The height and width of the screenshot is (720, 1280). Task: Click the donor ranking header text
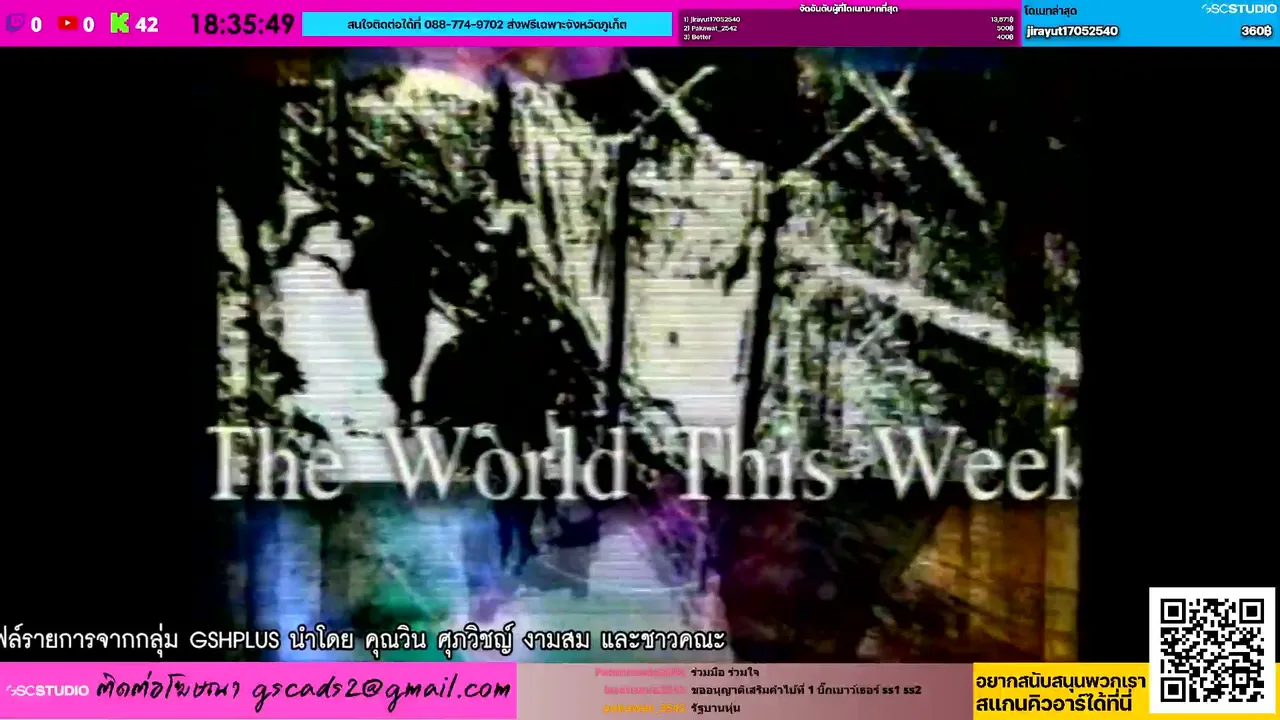click(x=848, y=9)
